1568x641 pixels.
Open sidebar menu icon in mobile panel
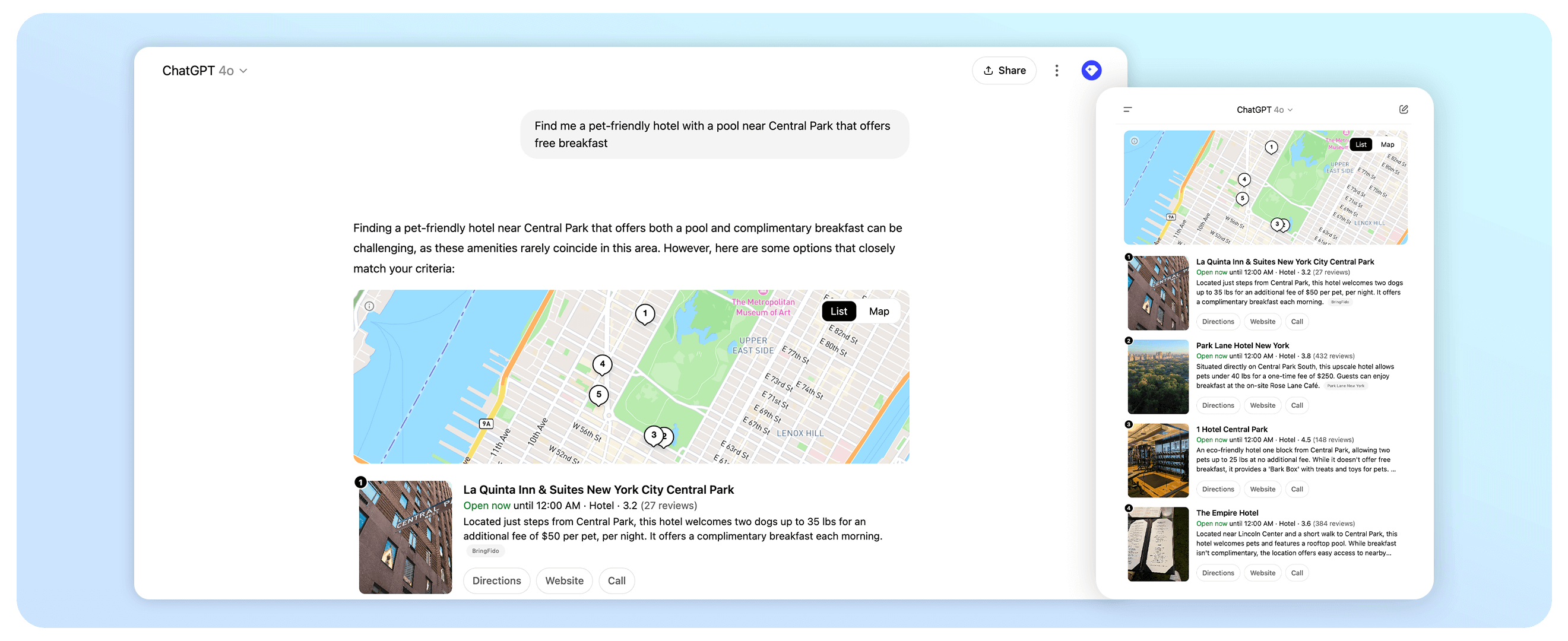coord(1128,110)
